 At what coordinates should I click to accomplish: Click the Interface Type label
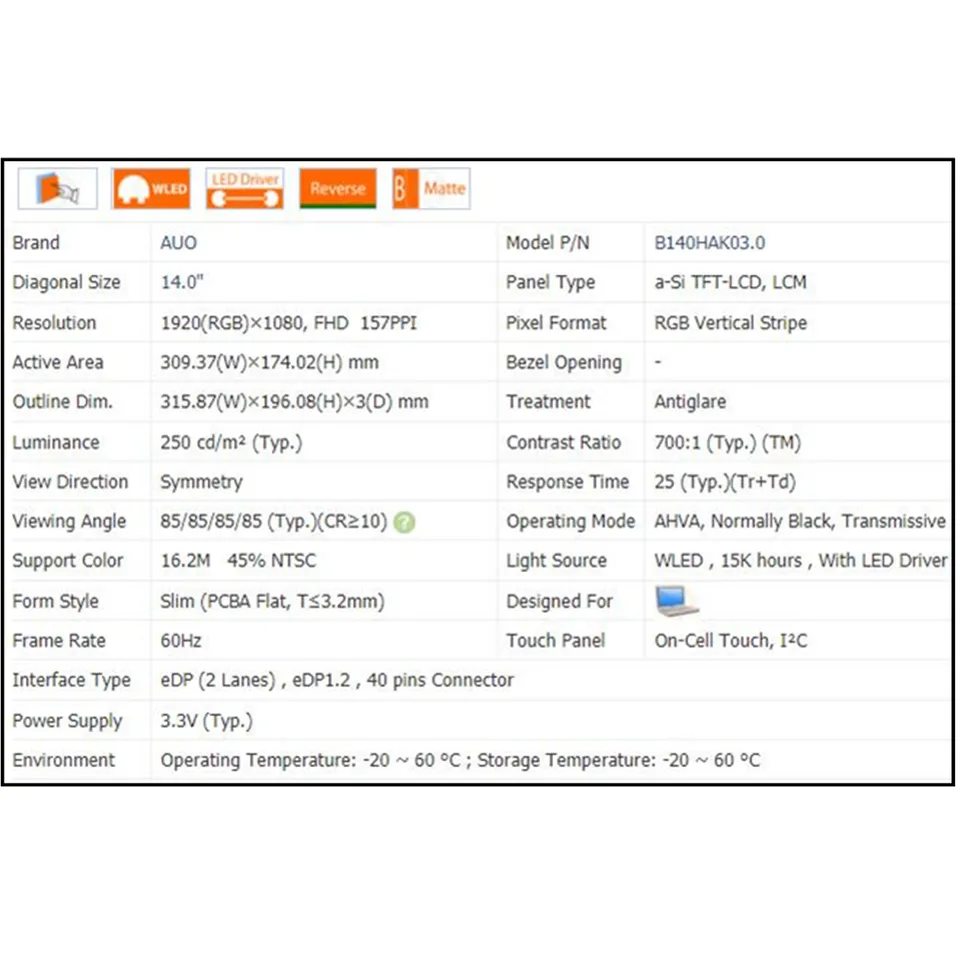pos(72,680)
